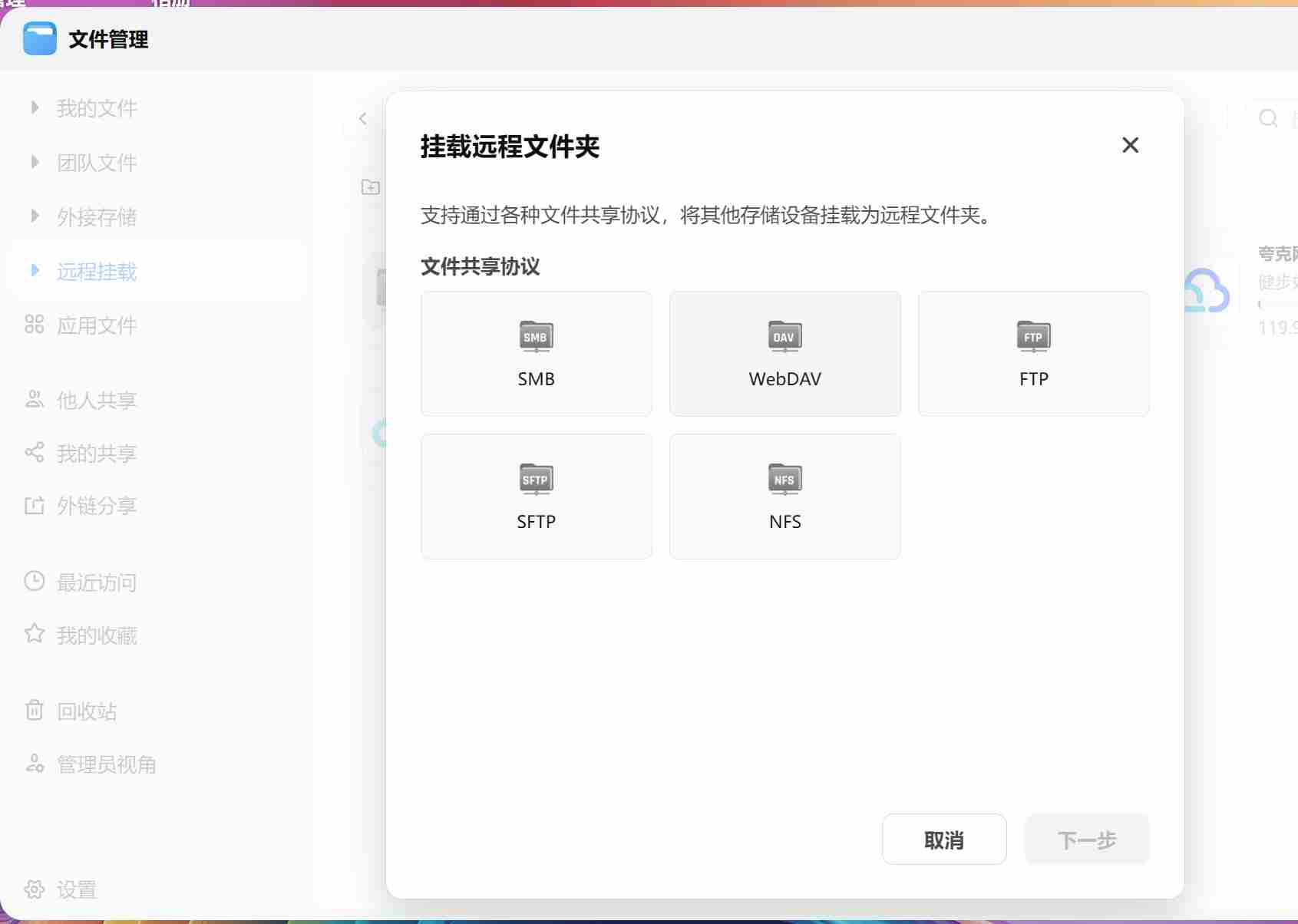Image resolution: width=1298 pixels, height=924 pixels.
Task: Click the new folder icon in toolbar
Action: 371,187
